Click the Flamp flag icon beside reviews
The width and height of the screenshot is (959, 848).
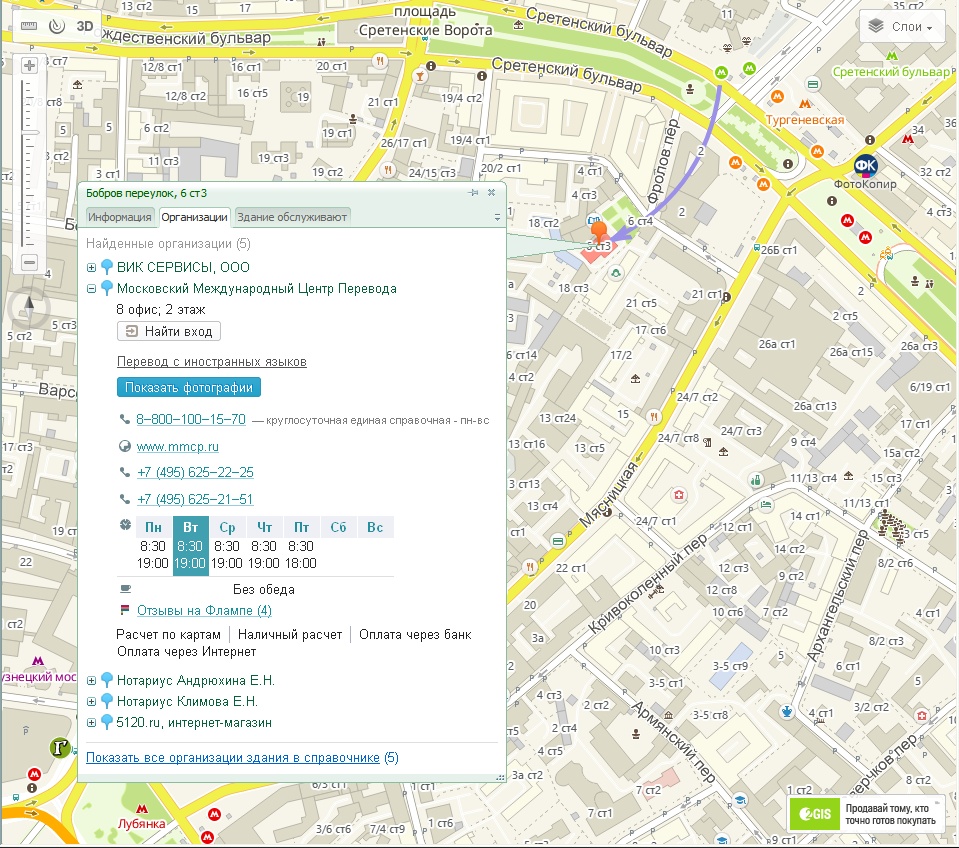(x=125, y=610)
